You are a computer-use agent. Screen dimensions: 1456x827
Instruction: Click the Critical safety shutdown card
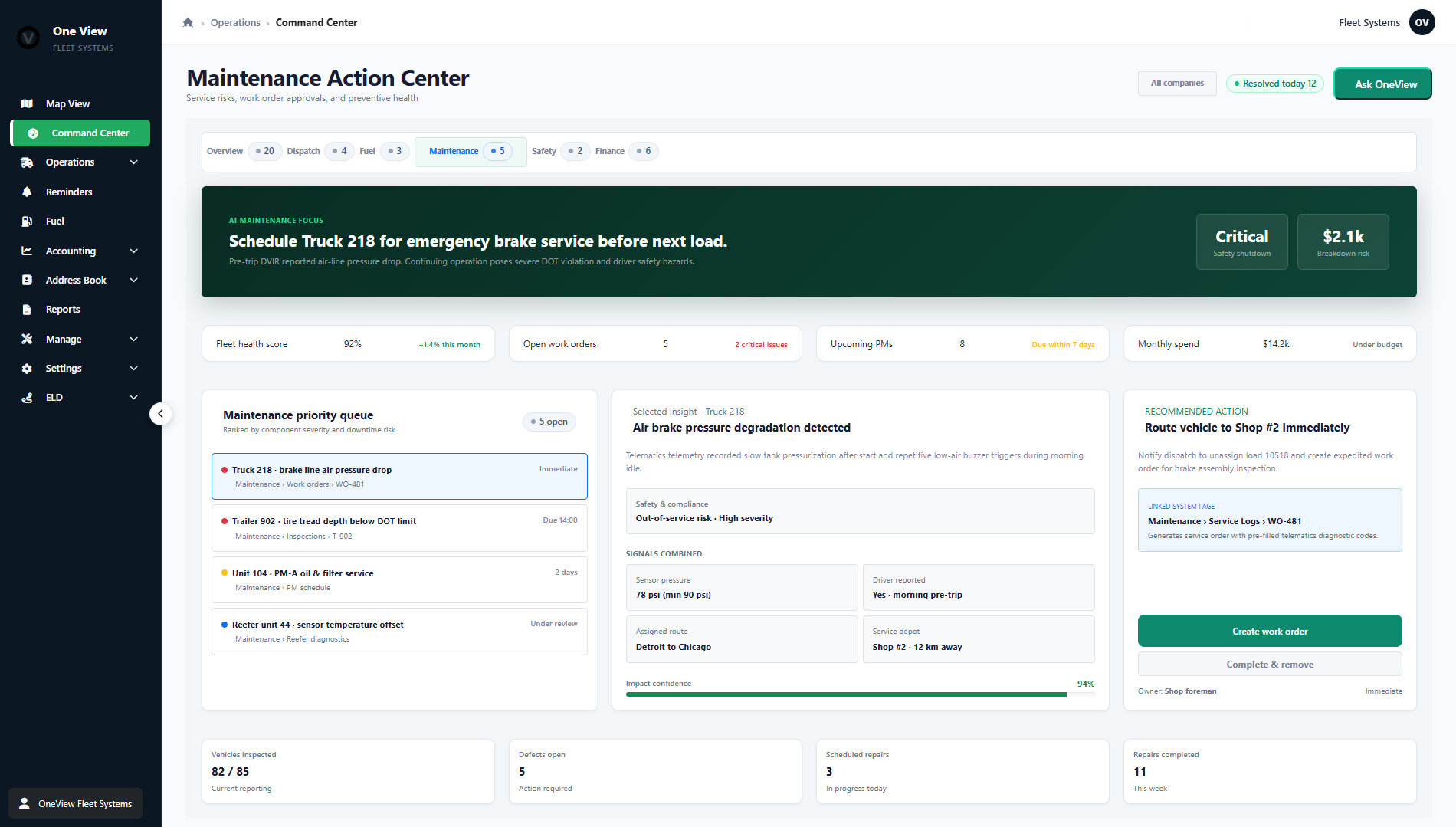(x=1241, y=241)
